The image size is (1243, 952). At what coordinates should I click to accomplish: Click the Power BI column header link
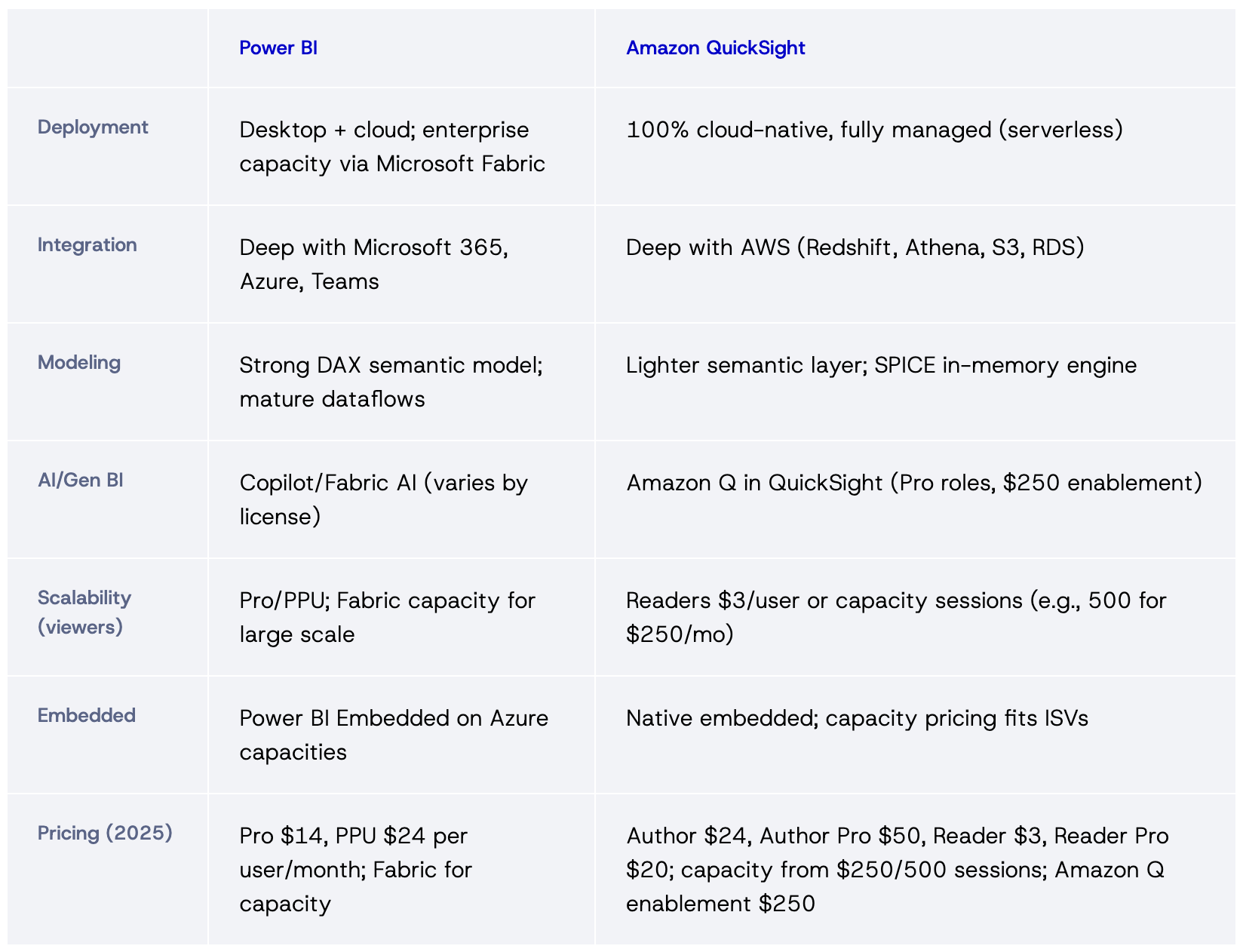pyautogui.click(x=278, y=48)
